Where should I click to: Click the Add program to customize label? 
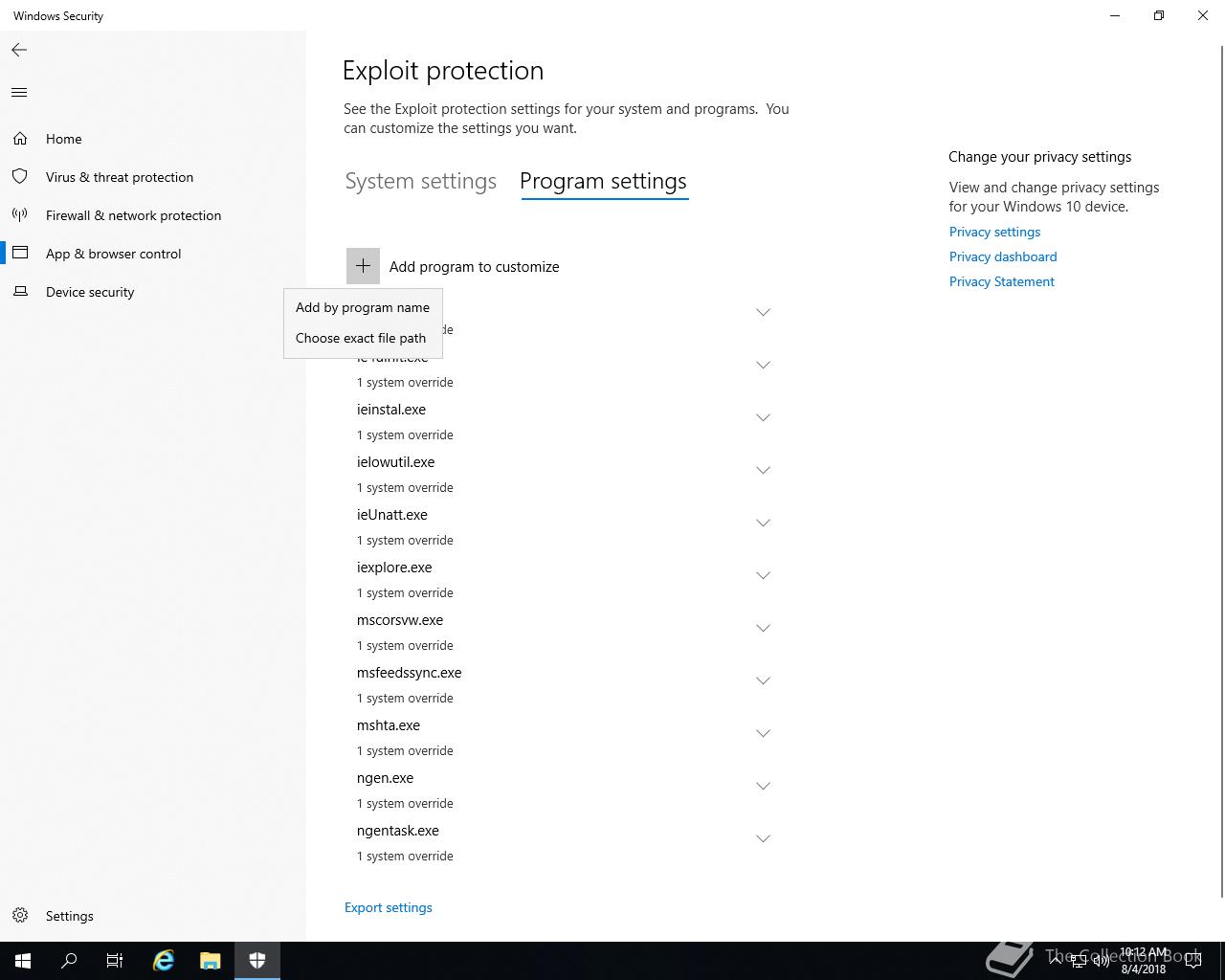tap(474, 267)
